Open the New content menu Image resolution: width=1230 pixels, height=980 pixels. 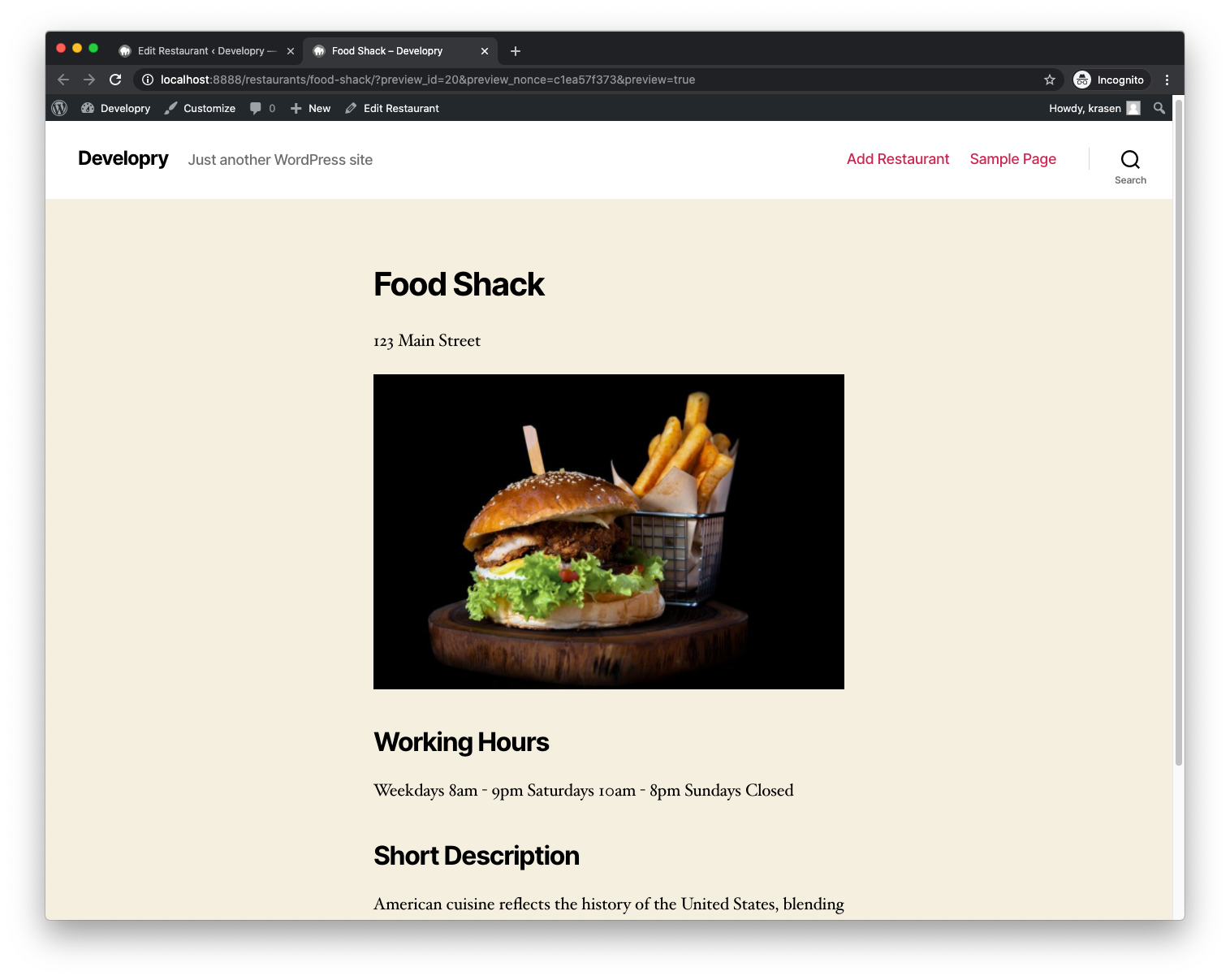click(x=310, y=108)
